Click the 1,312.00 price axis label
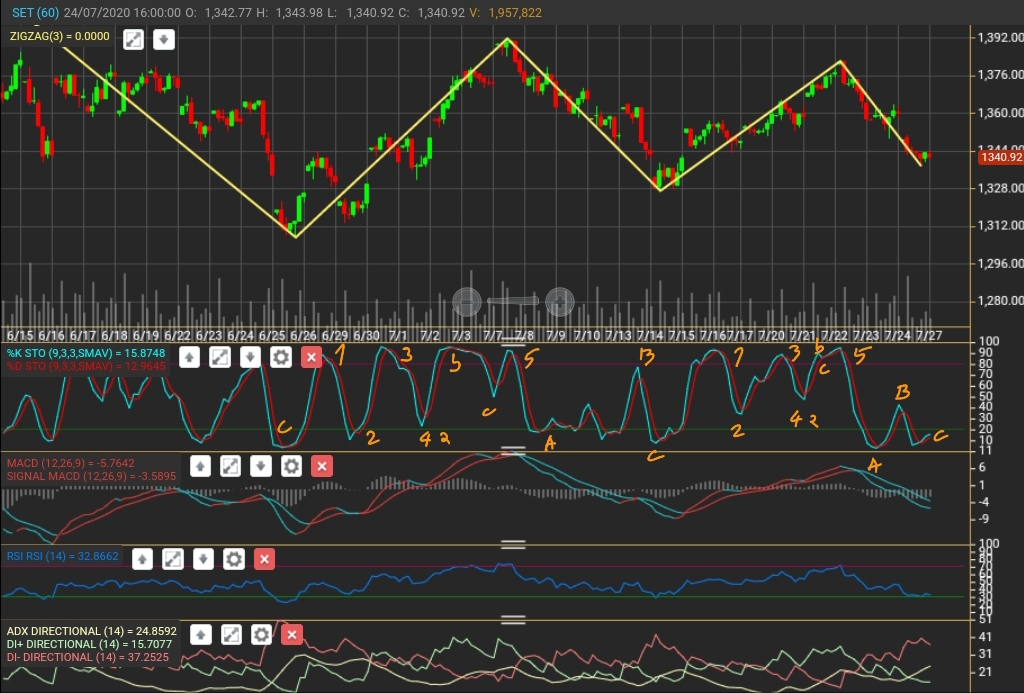Image resolution: width=1024 pixels, height=693 pixels. [x=1000, y=225]
